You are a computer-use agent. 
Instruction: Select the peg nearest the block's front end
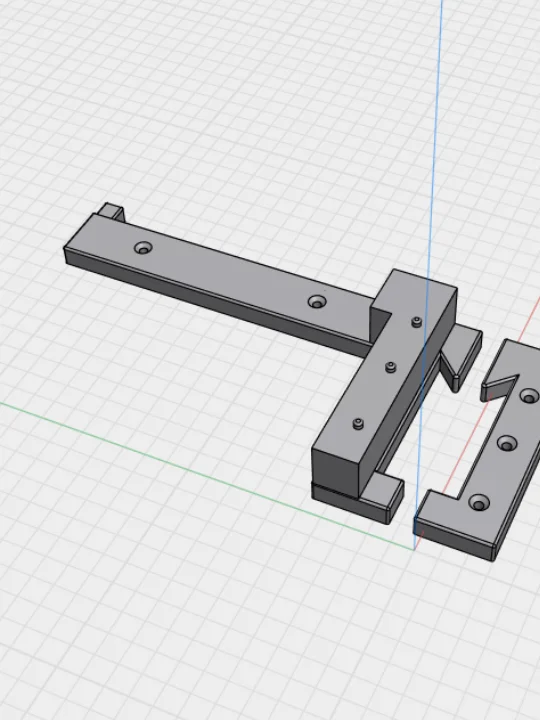point(358,424)
